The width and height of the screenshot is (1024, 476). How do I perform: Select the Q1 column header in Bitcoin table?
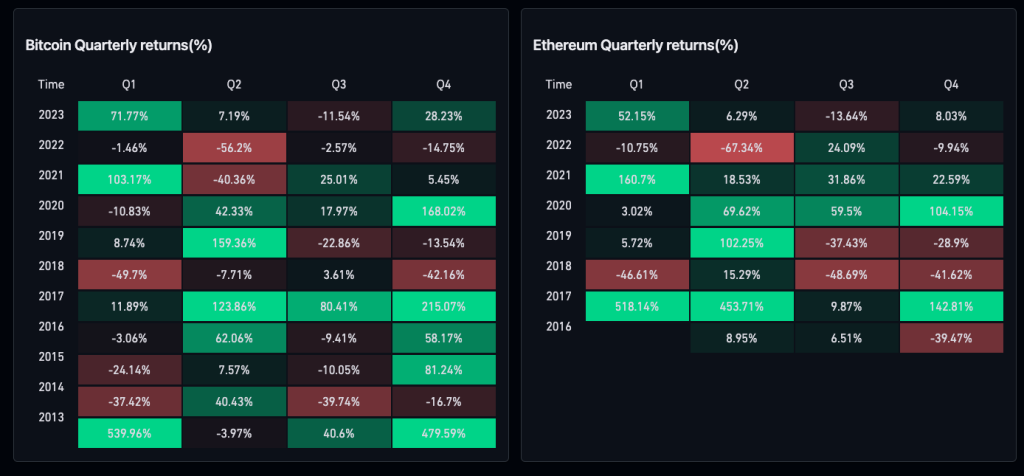pos(130,84)
